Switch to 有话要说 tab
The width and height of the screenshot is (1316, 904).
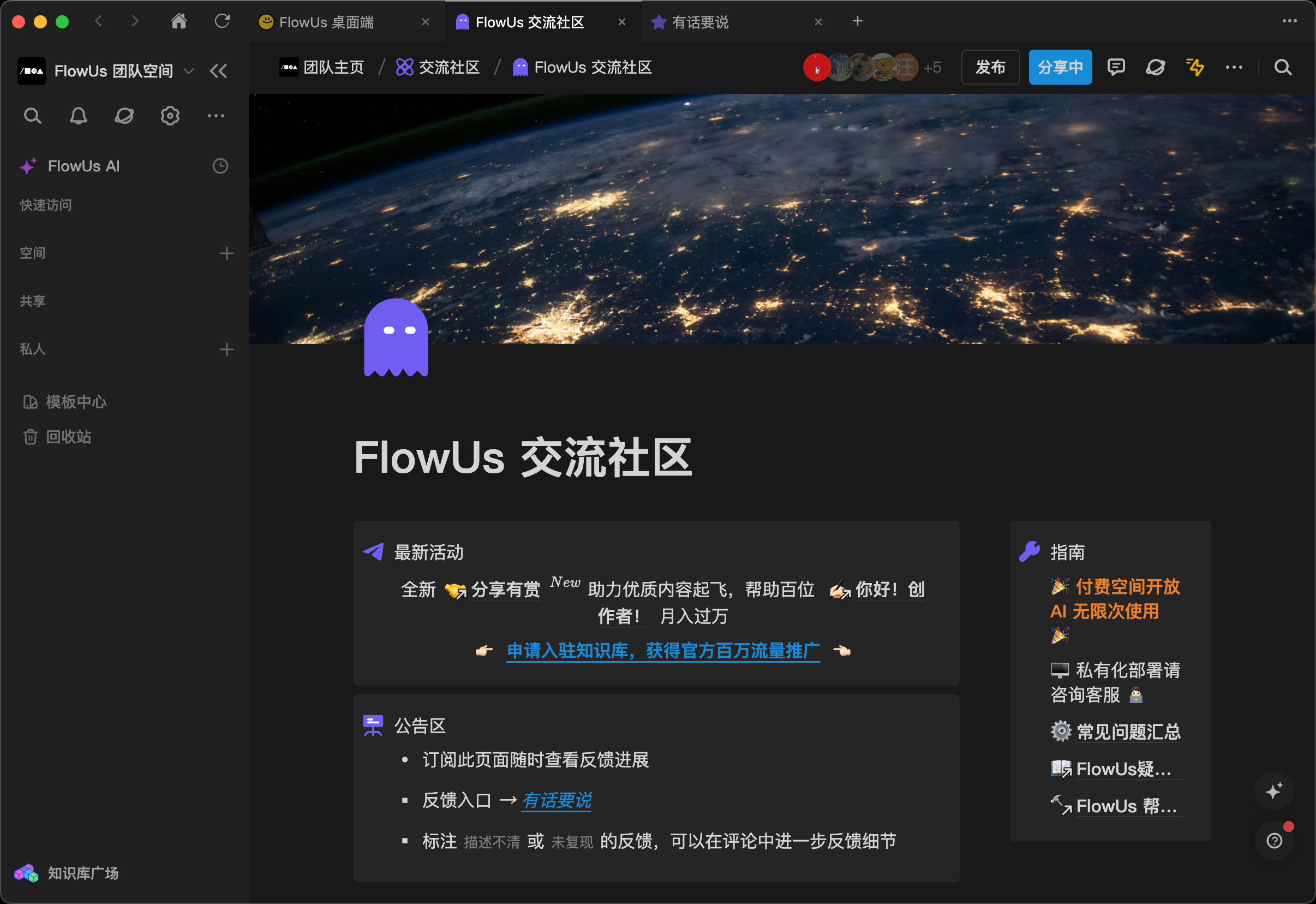pyautogui.click(x=700, y=22)
